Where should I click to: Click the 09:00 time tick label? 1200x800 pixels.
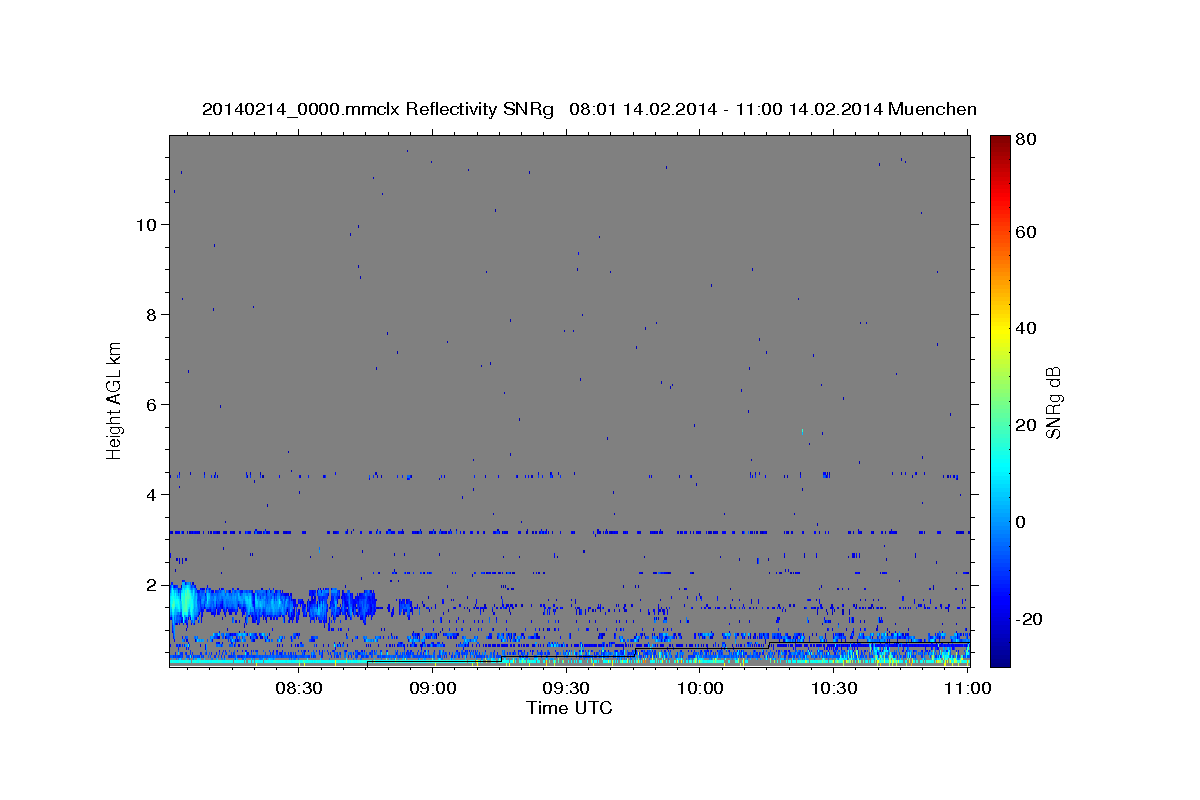pos(434,688)
